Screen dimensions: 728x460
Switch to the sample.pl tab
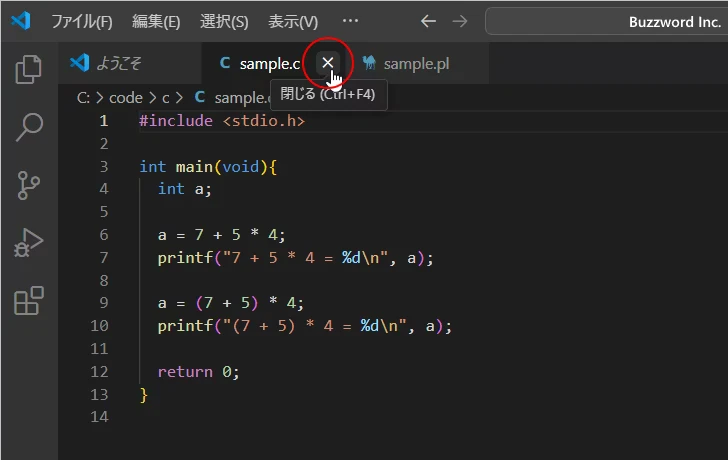click(x=416, y=63)
